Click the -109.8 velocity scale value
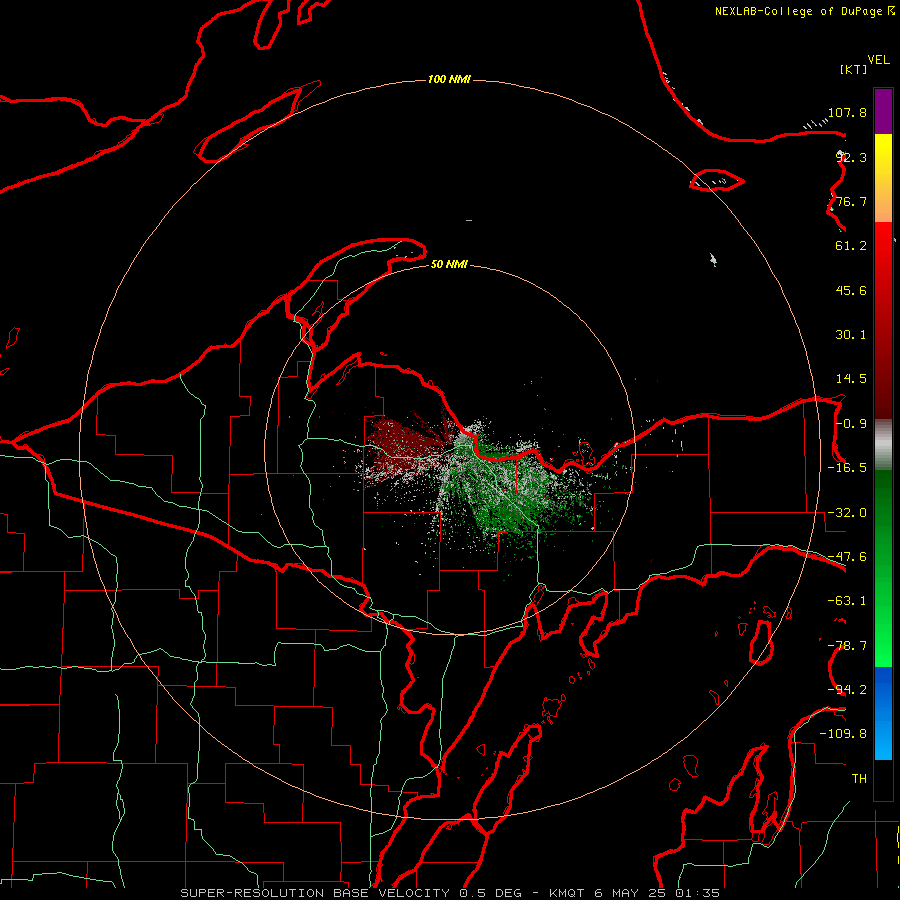Screen dimensions: 900x900 click(x=843, y=734)
